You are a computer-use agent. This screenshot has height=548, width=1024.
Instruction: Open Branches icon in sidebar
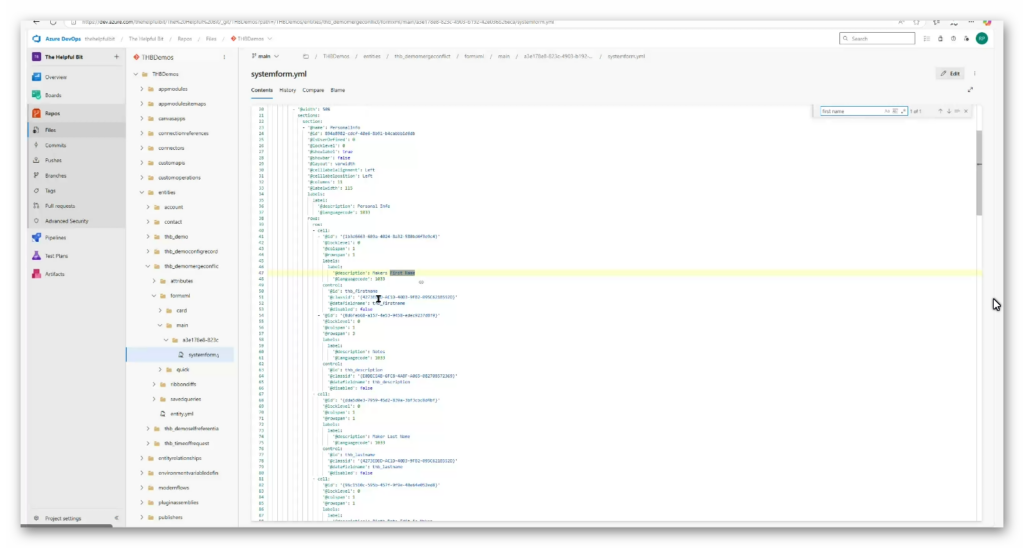click(x=37, y=175)
